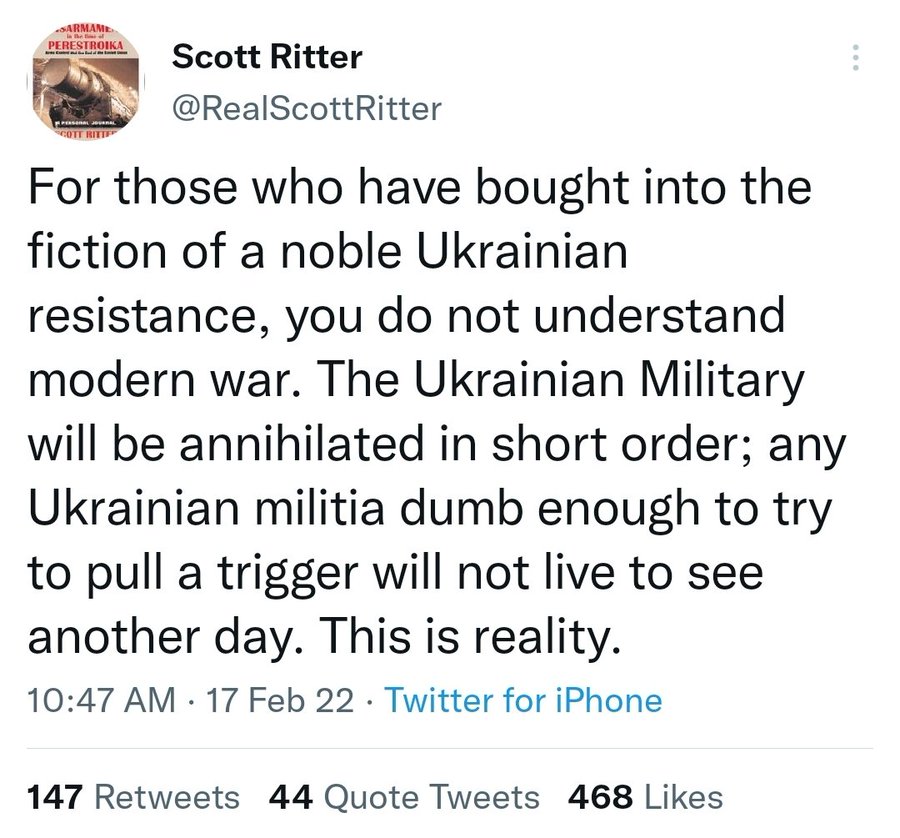
Task: Open Scott Ritter's profile picture
Action: click(86, 80)
